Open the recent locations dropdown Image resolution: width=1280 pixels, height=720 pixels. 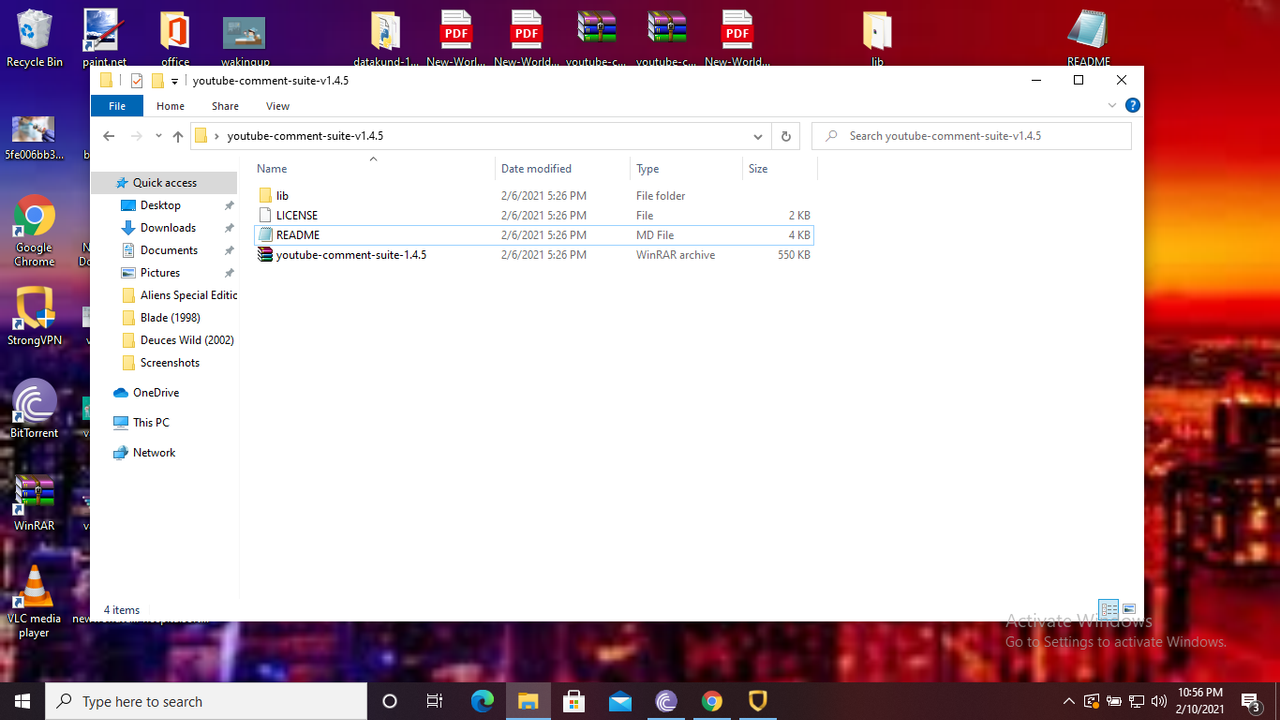coord(157,136)
